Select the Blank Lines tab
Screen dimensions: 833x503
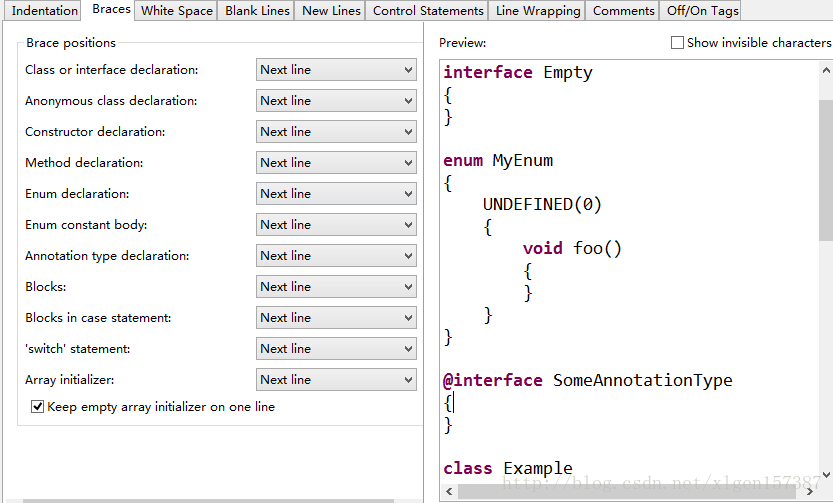click(257, 11)
